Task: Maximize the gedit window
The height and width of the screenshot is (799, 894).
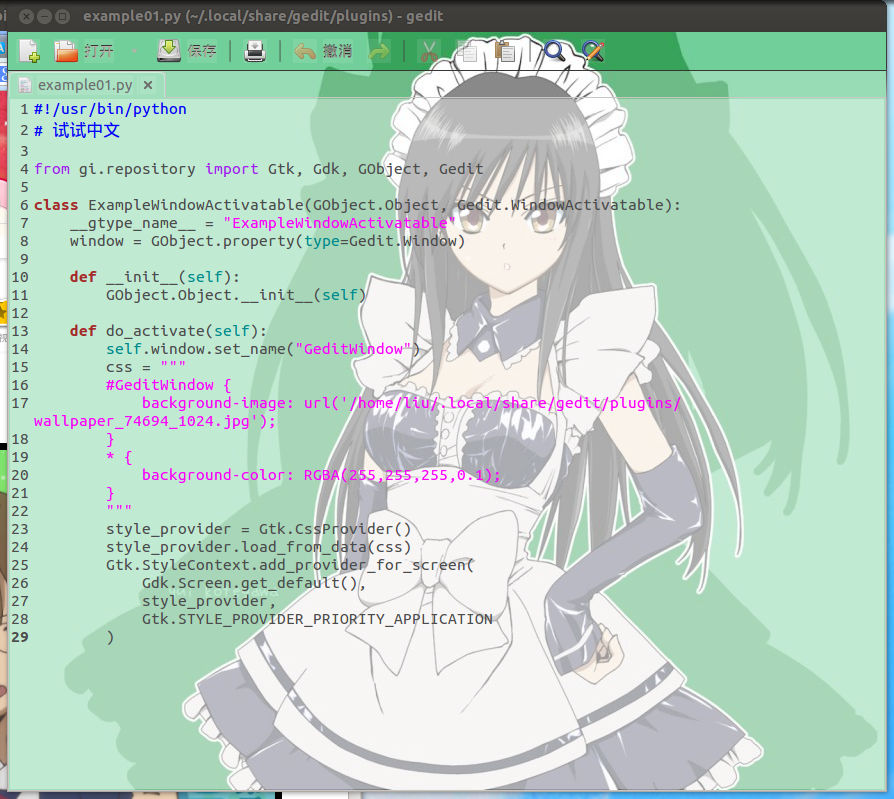Action: click(x=63, y=17)
